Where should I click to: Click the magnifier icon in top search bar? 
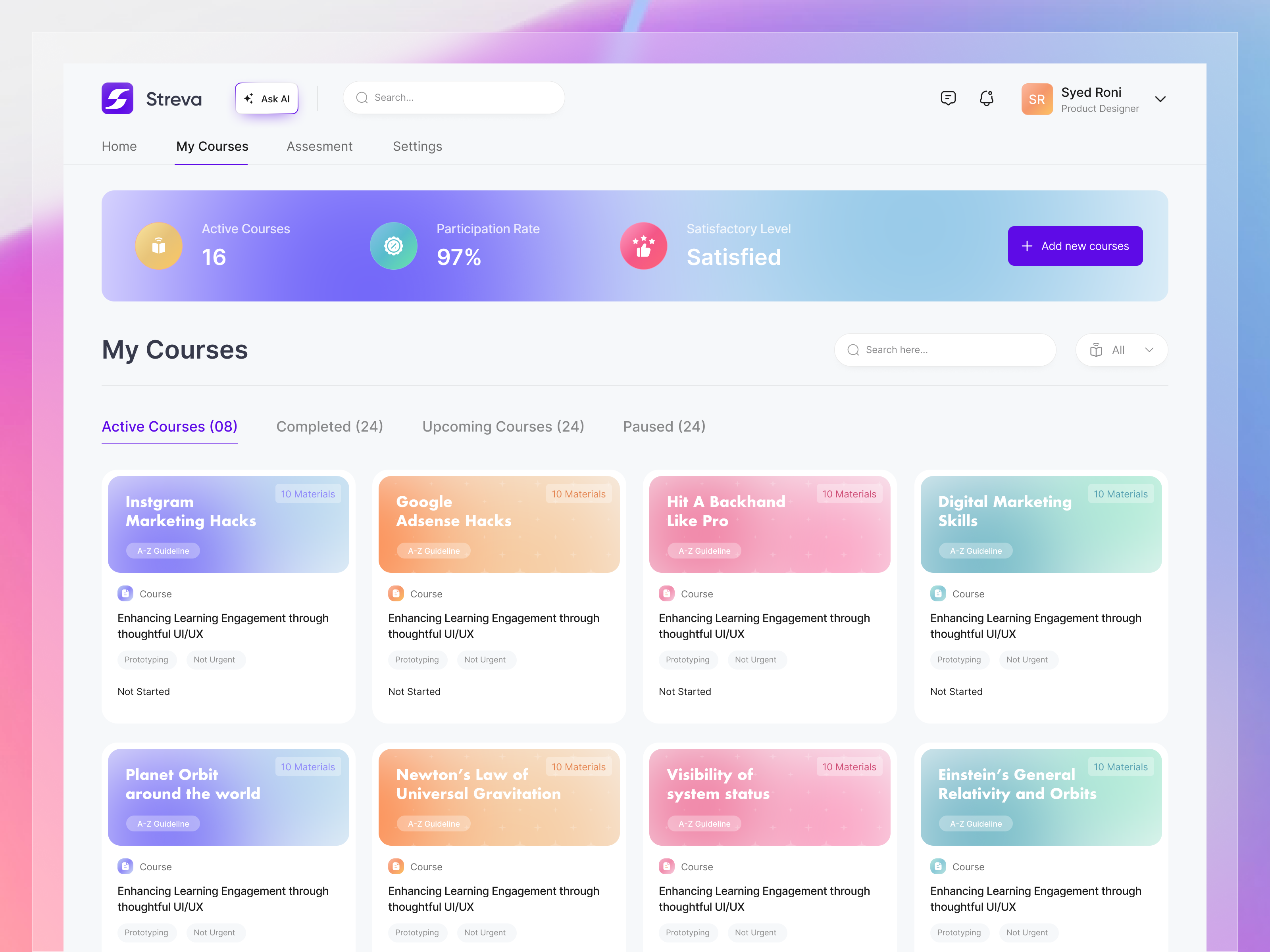pyautogui.click(x=362, y=98)
